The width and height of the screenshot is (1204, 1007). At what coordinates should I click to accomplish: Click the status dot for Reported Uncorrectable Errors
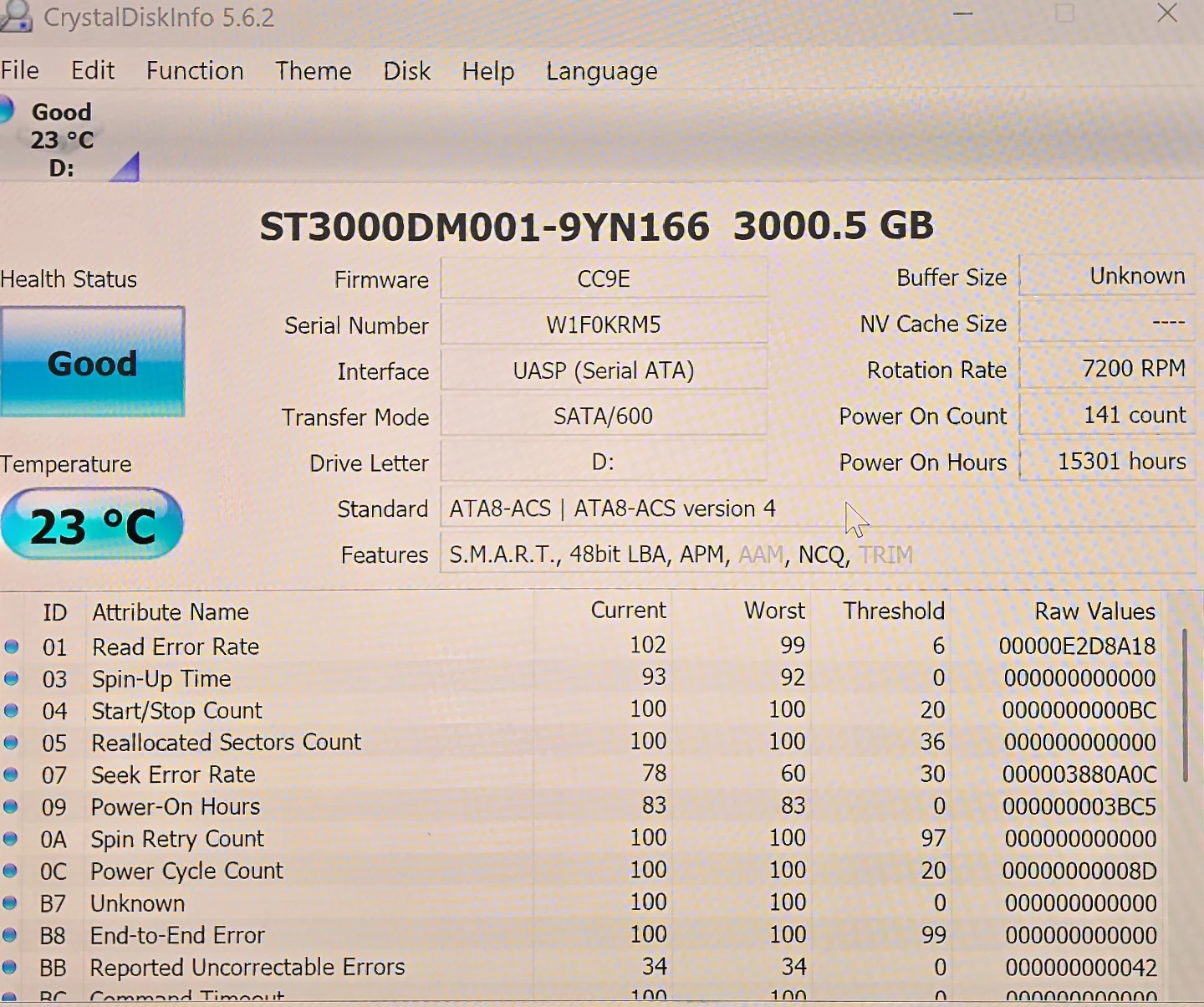pos(10,967)
